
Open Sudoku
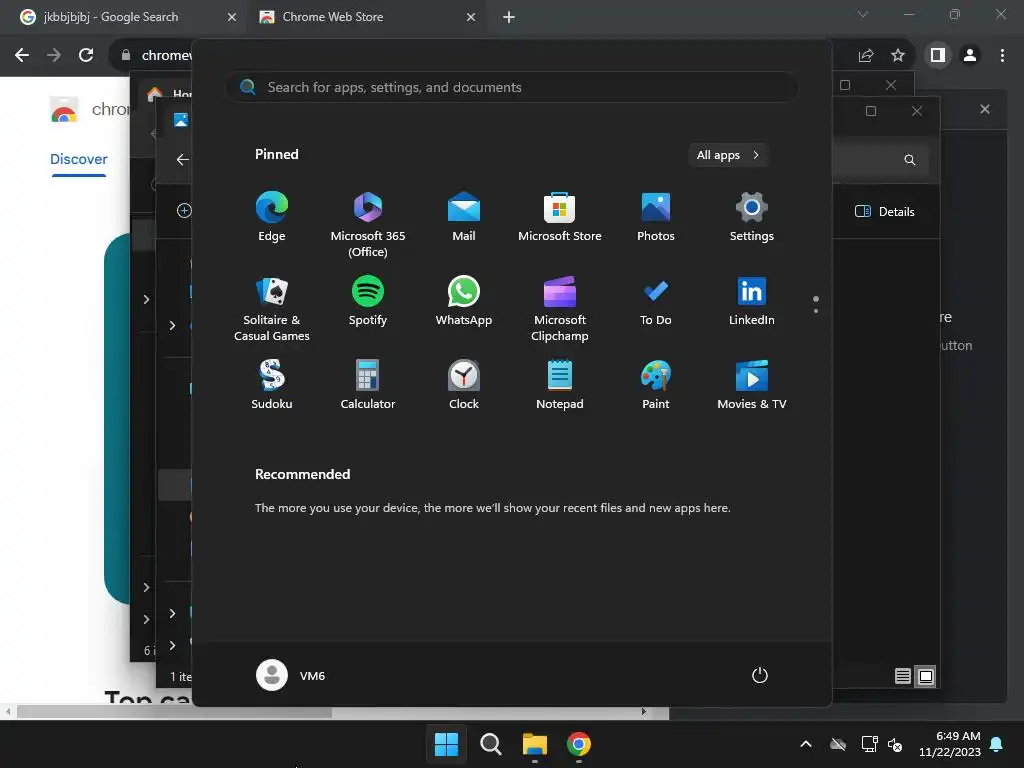tap(272, 385)
